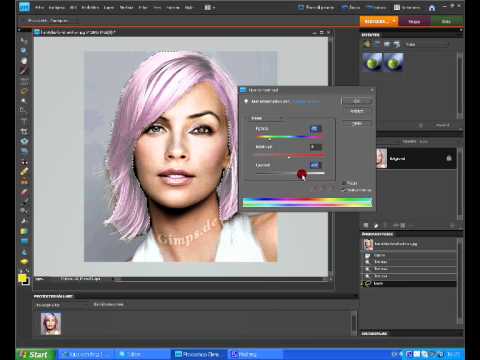The width and height of the screenshot is (480, 360).
Task: Select the Horizontal Type tool
Action: 24,121
